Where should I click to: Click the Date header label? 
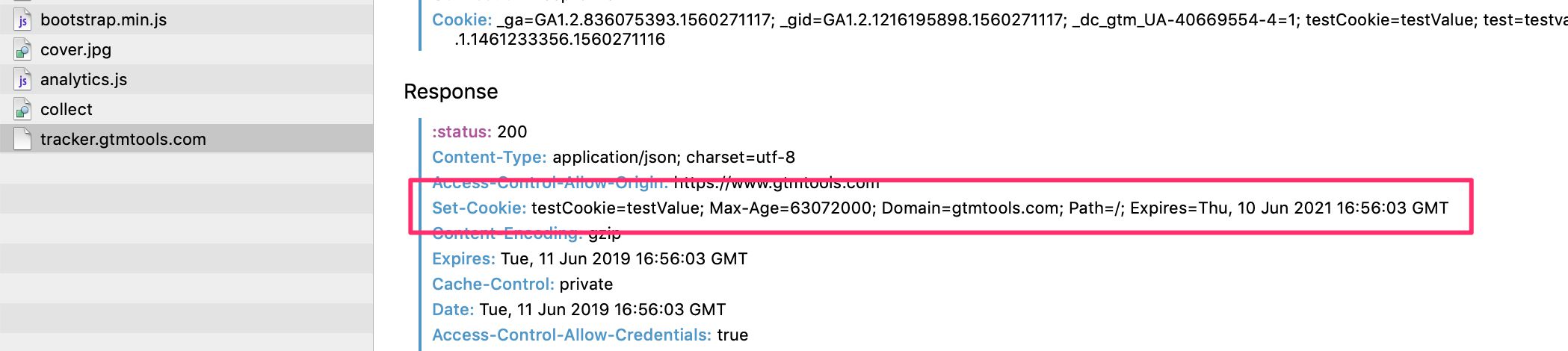click(453, 310)
